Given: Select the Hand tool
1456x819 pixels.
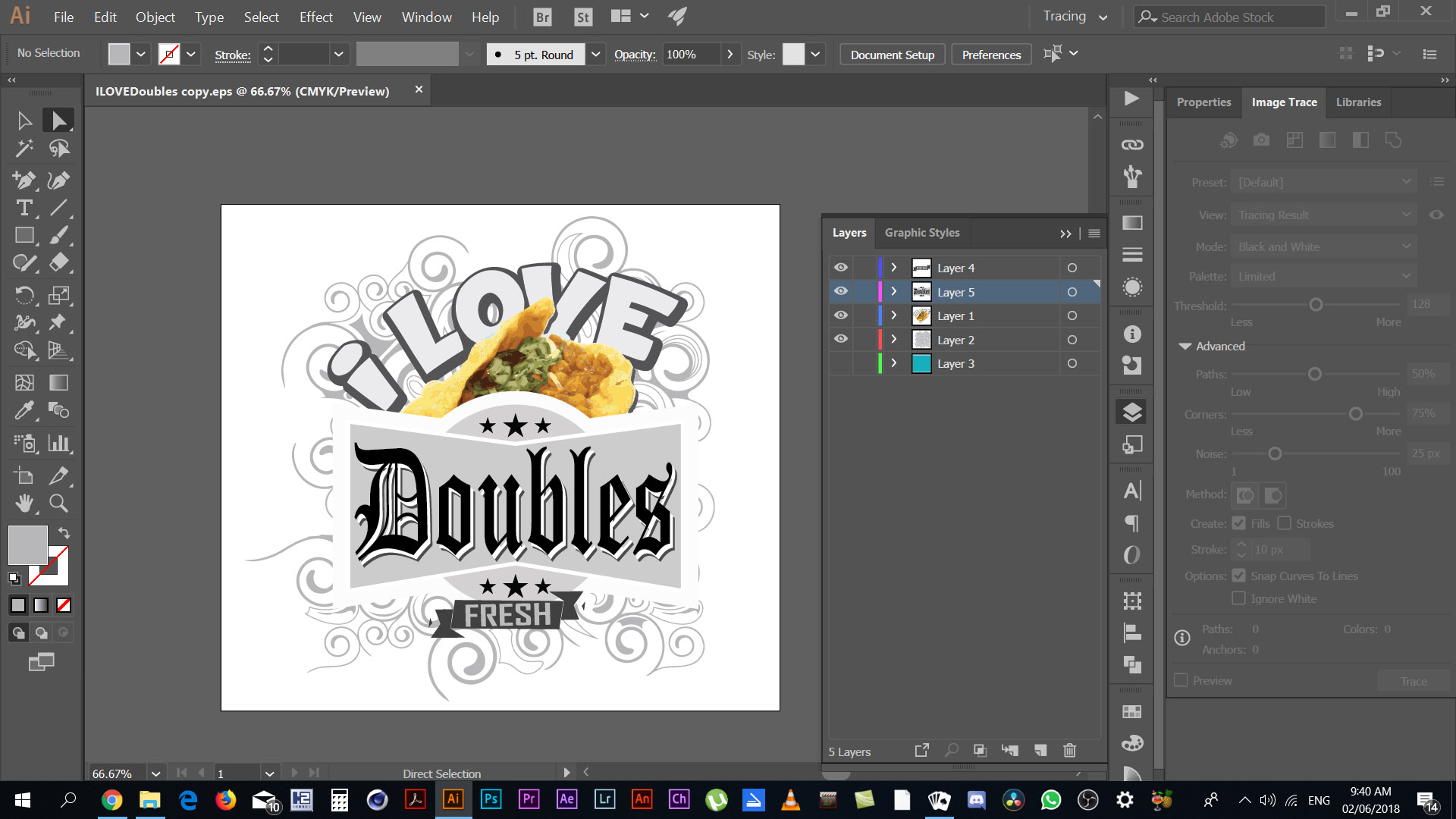Looking at the screenshot, I should [x=24, y=503].
